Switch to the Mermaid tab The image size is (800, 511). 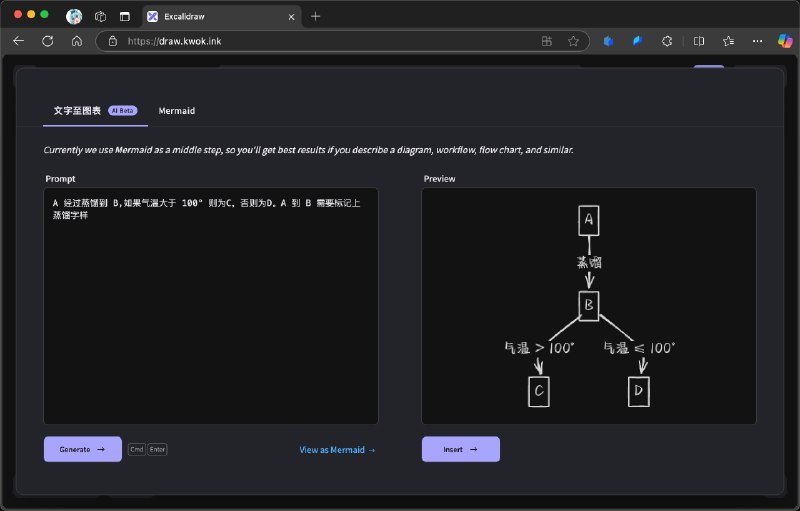click(x=176, y=110)
